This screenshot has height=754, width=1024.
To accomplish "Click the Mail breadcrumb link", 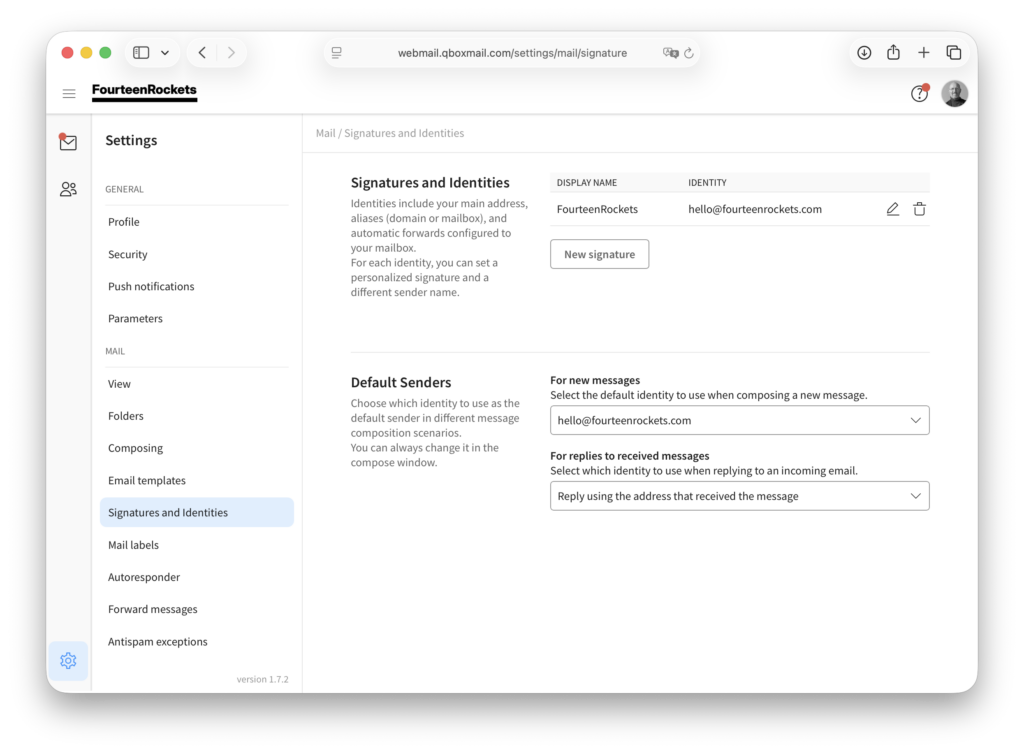I will (x=325, y=133).
